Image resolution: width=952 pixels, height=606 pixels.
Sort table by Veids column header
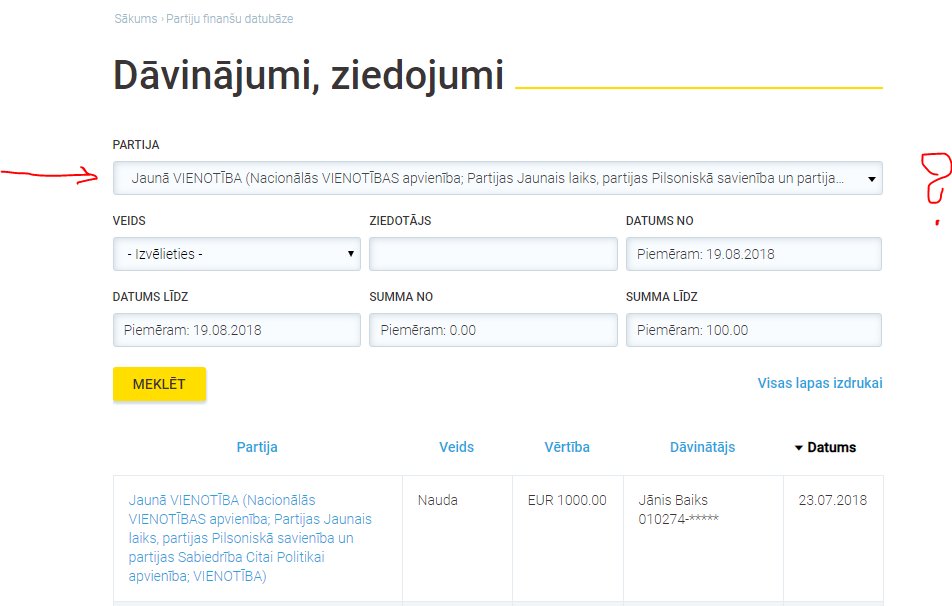tap(456, 448)
